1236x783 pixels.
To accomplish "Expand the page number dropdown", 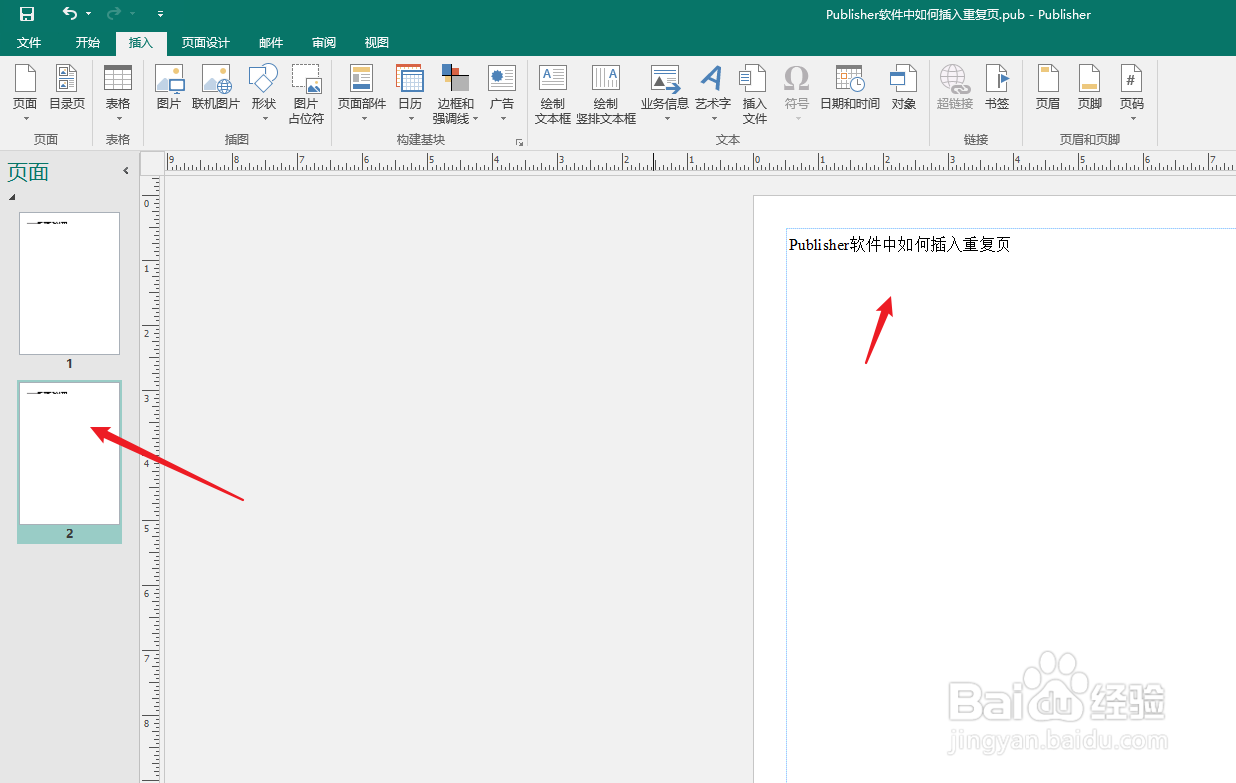I will tap(1131, 118).
